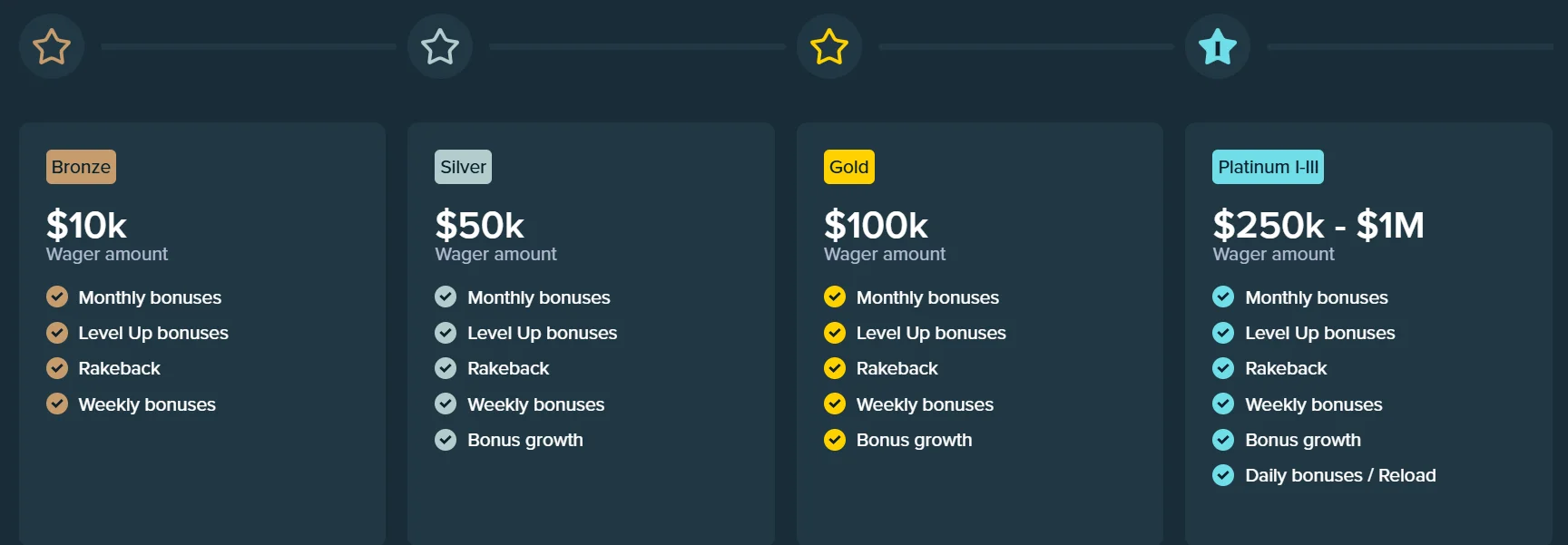
Task: Click the Platinum tier star icon
Action: (1217, 46)
